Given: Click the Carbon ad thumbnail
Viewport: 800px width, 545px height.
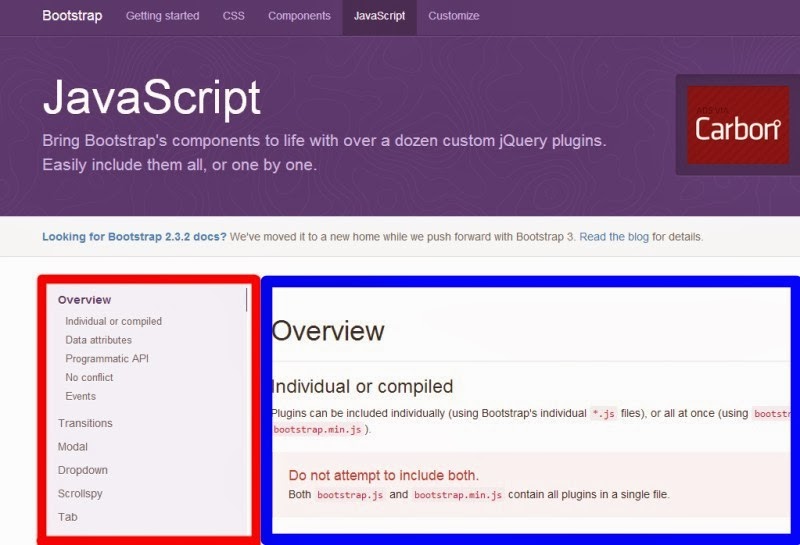Looking at the screenshot, I should [738, 125].
